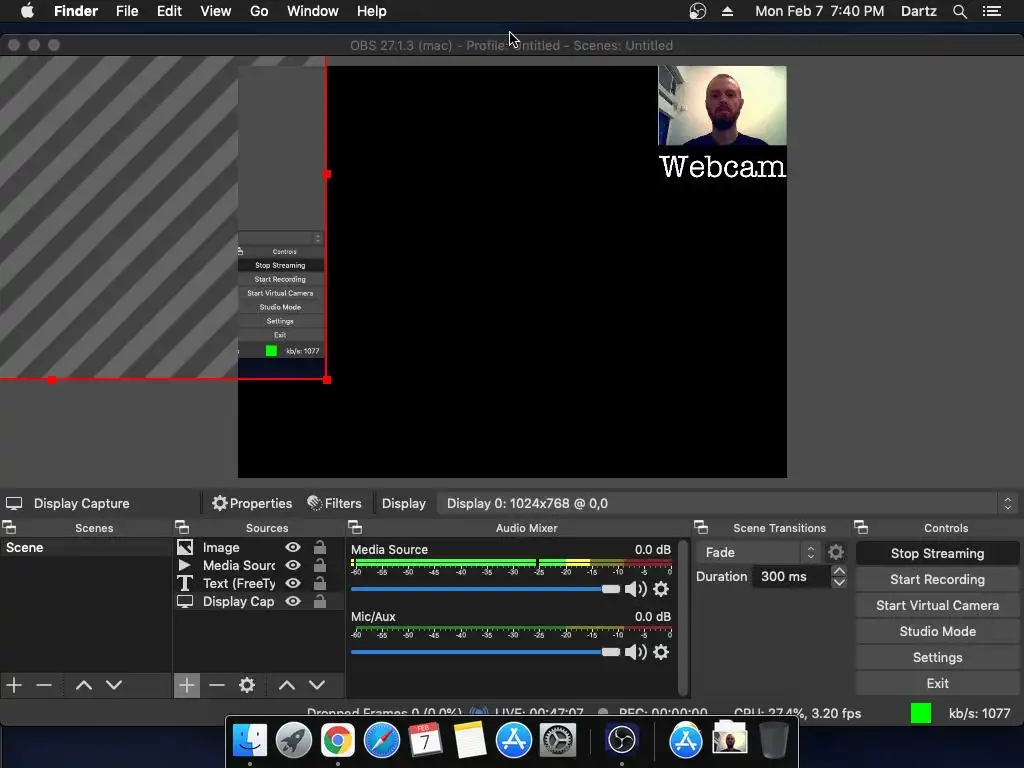This screenshot has height=768, width=1024.
Task: Add a new source with plus icon
Action: coord(187,685)
